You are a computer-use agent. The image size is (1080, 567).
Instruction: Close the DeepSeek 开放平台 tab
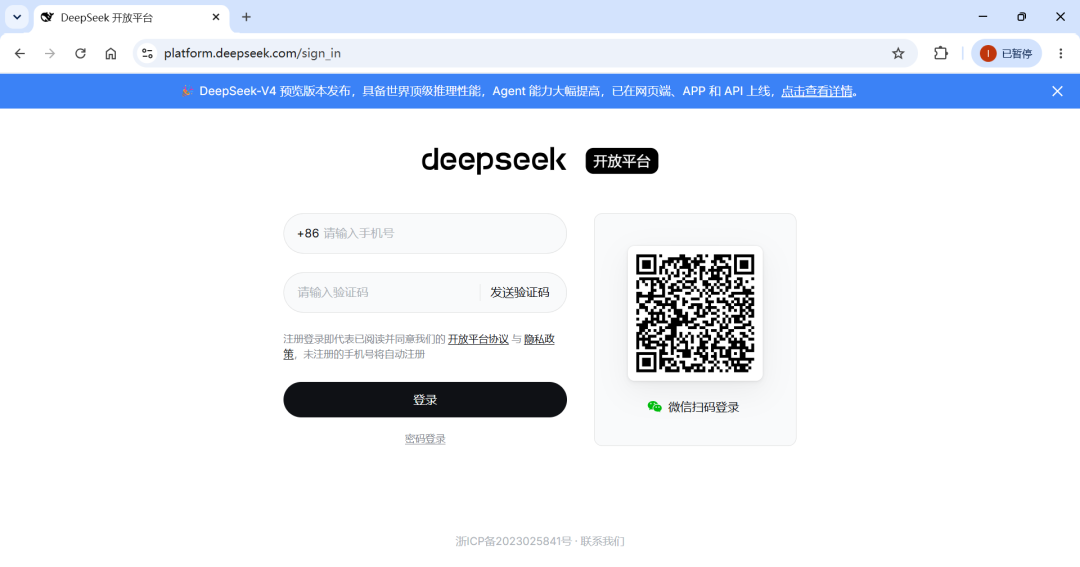click(216, 17)
